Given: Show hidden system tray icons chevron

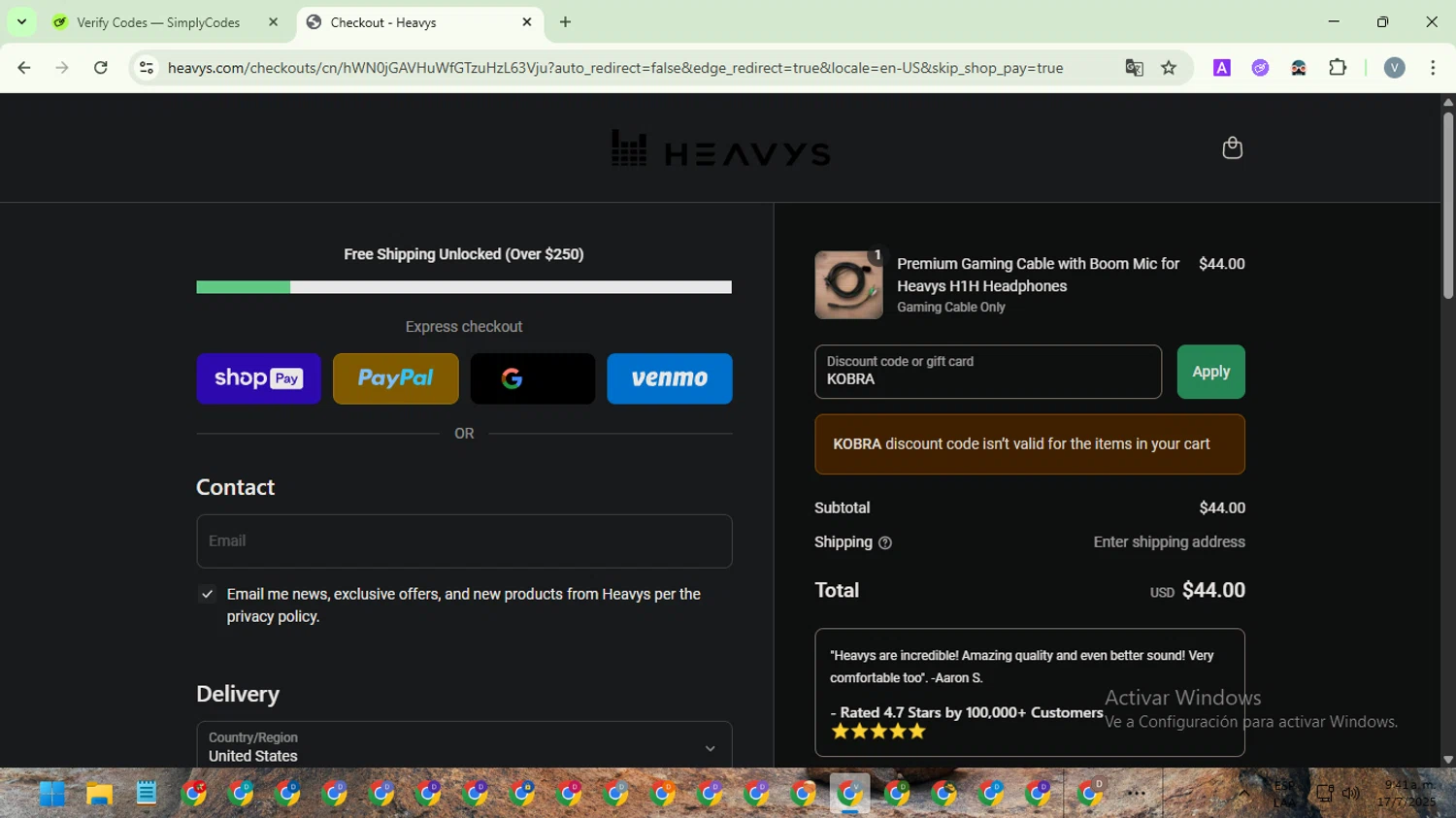Looking at the screenshot, I should point(1243,794).
